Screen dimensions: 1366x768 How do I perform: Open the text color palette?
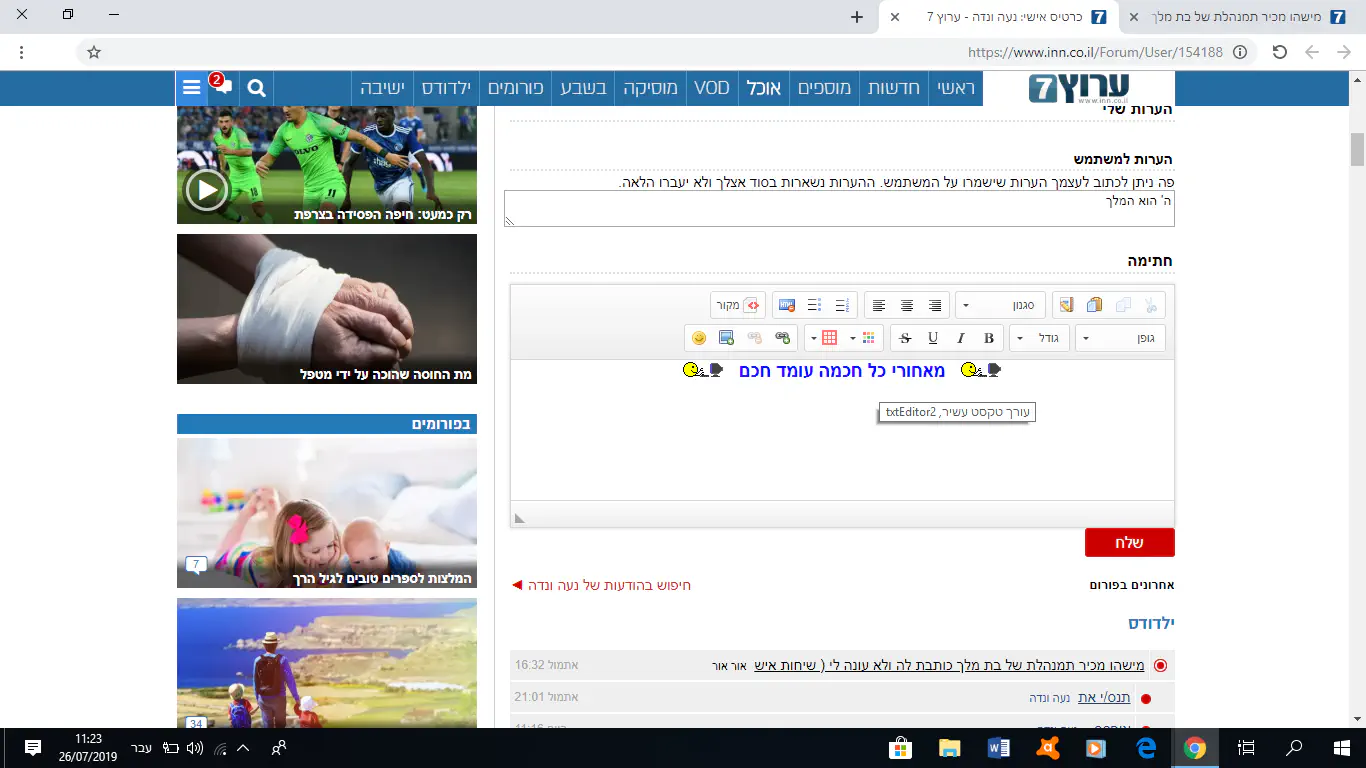tap(860, 338)
